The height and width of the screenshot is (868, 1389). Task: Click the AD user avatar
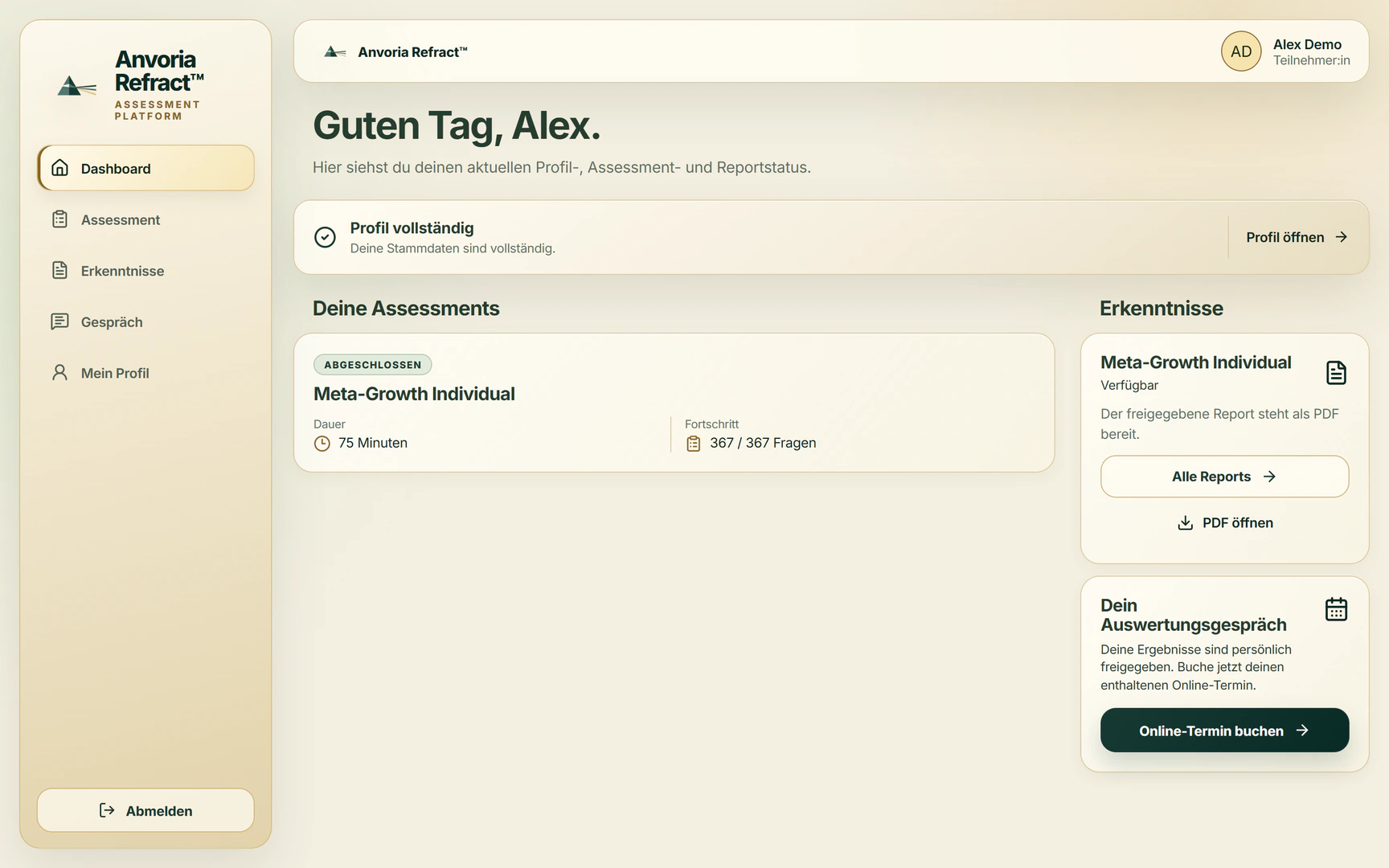click(x=1241, y=51)
